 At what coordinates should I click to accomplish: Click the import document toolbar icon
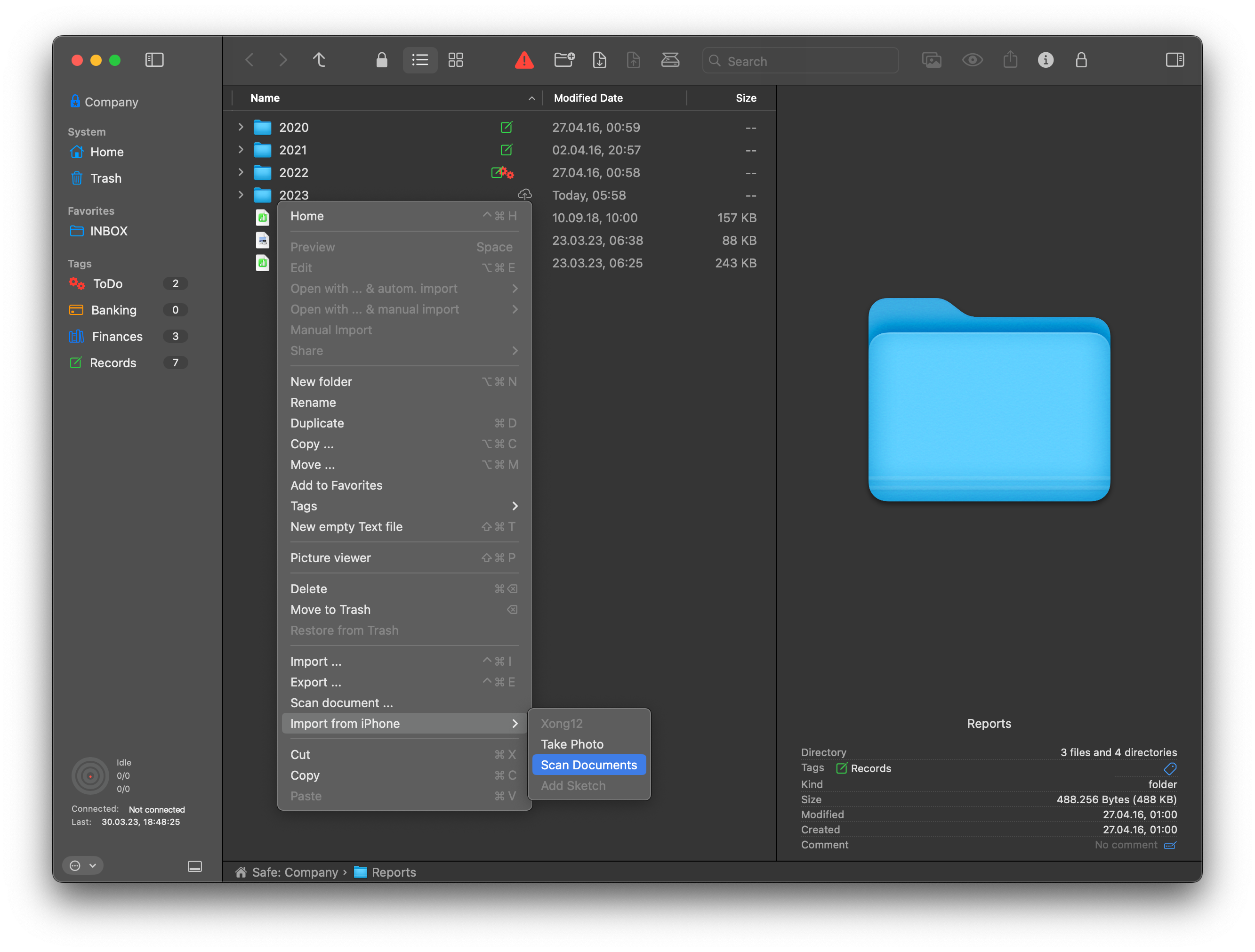pos(599,60)
